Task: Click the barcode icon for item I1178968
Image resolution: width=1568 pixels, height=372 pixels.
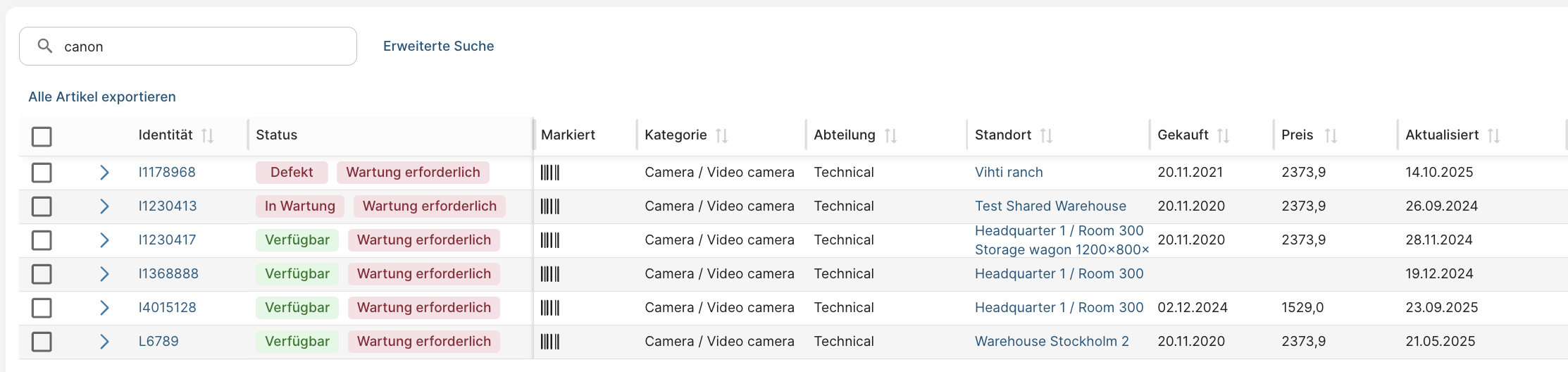Action: coord(549,173)
